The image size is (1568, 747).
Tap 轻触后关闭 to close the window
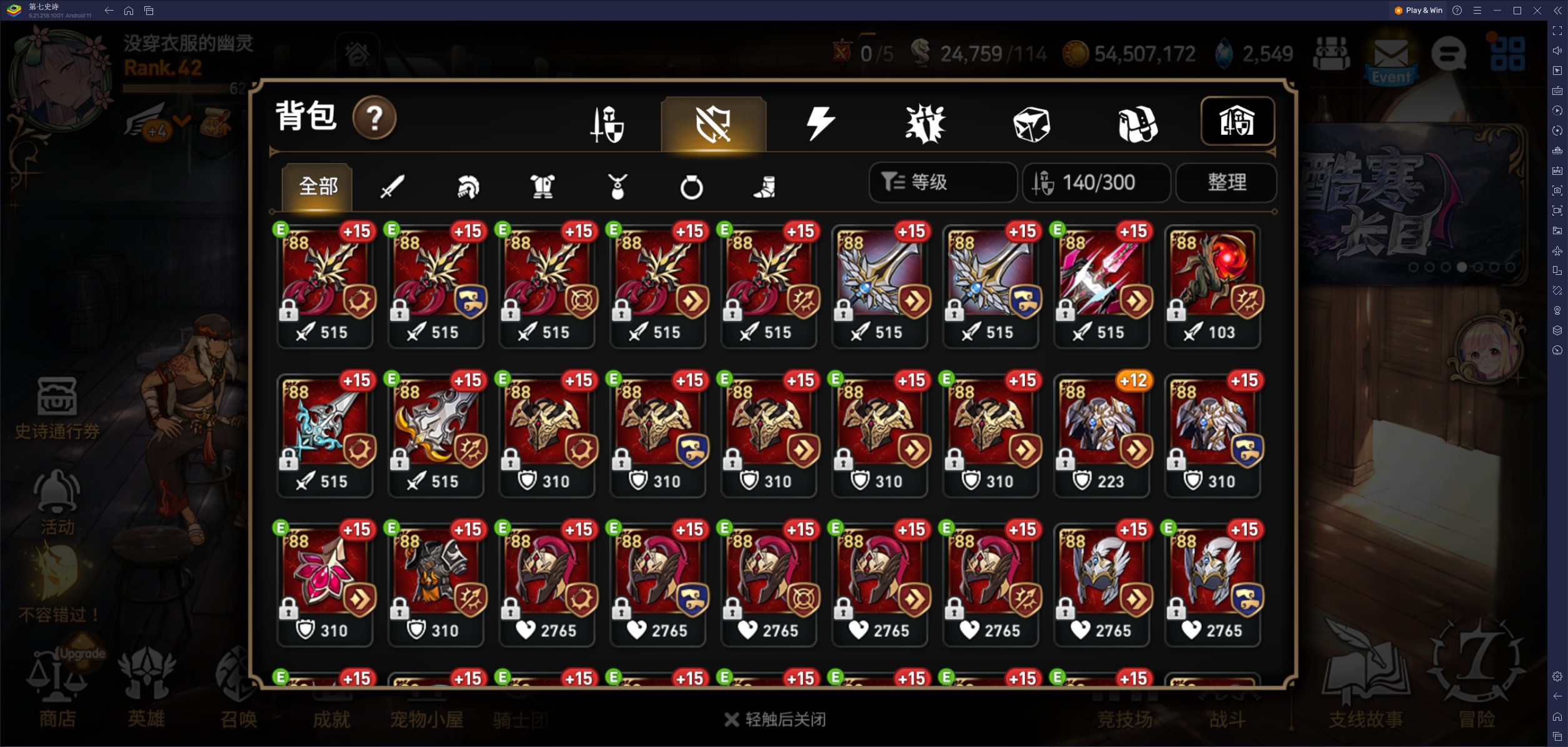775,720
